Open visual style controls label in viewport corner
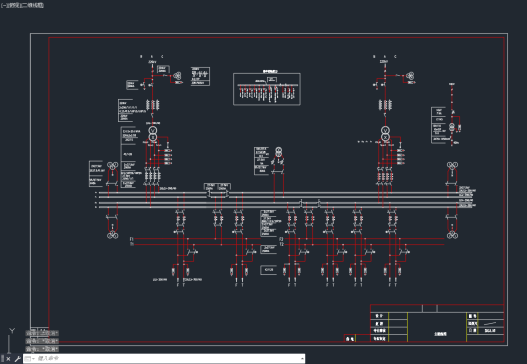The height and width of the screenshot is (364, 527). [x=33, y=5]
